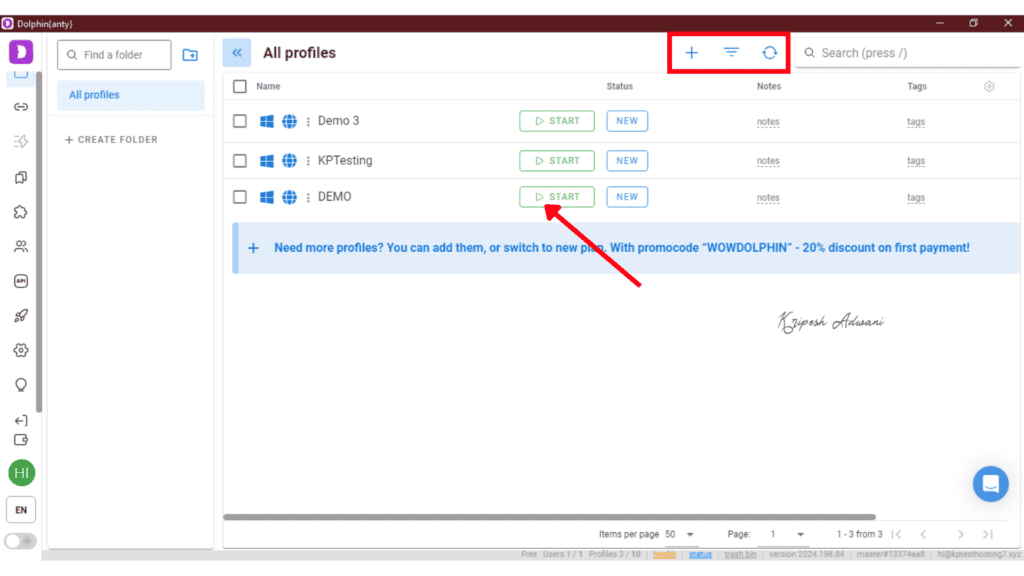Open the profile filter icon in toolbar
1024x576 pixels.
point(730,52)
